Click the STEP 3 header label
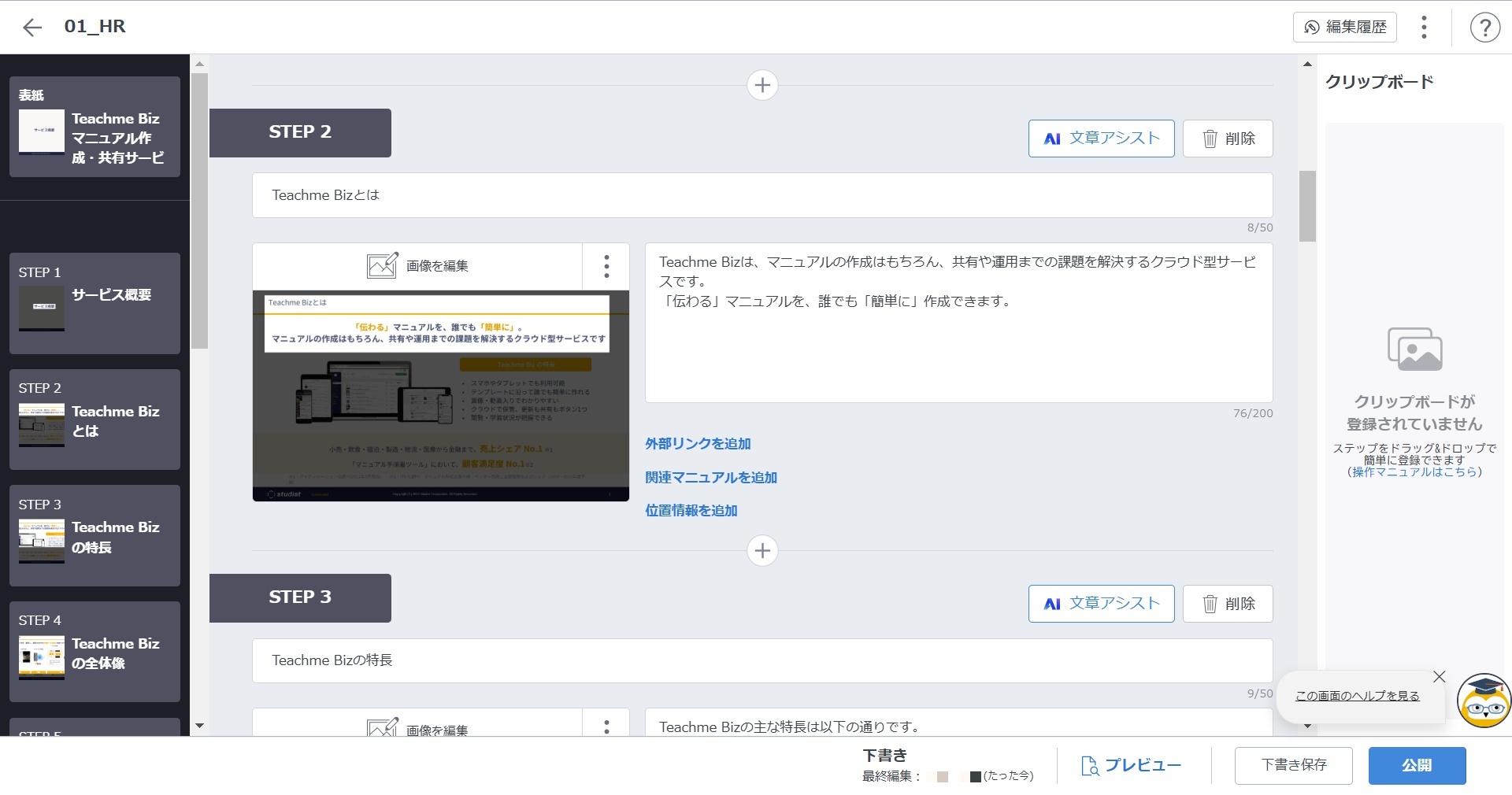Screen dimensions: 1512x795 [300, 597]
